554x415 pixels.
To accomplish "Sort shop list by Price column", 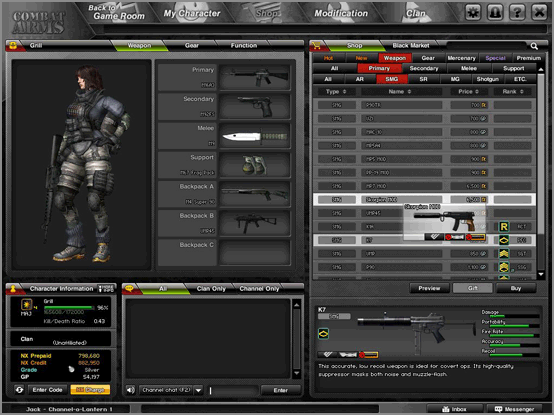I will (468, 91).
